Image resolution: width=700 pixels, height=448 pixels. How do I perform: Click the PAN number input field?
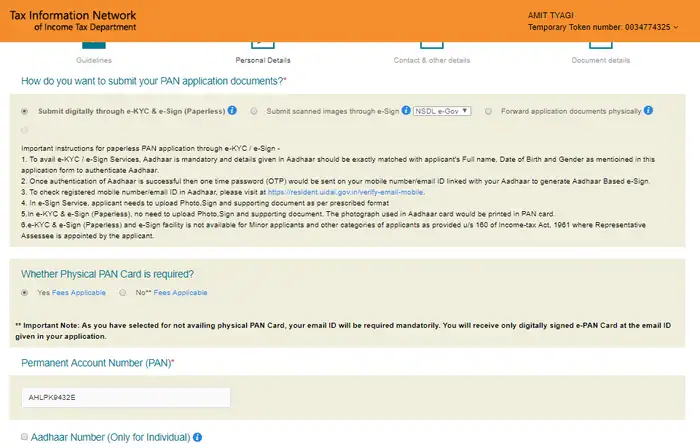[x=125, y=398]
